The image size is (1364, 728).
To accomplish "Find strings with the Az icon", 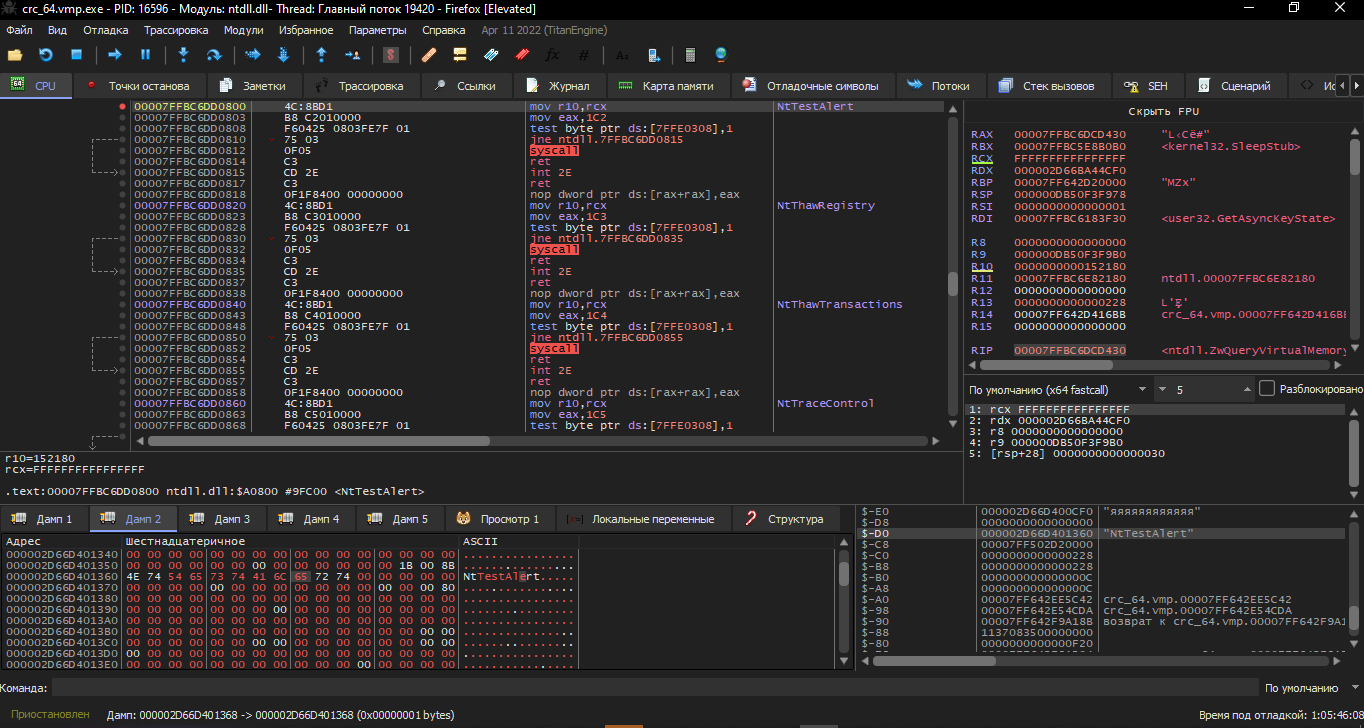I will [622, 55].
